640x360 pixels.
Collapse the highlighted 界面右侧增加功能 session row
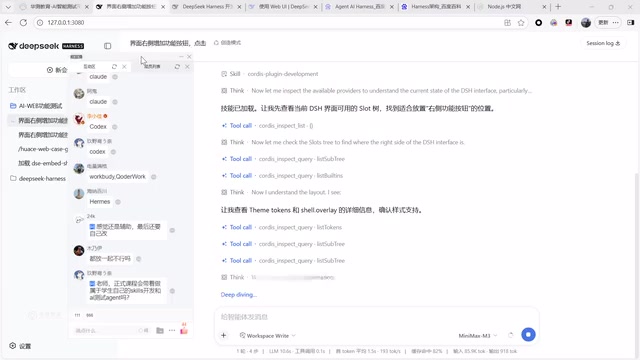pos(13,121)
